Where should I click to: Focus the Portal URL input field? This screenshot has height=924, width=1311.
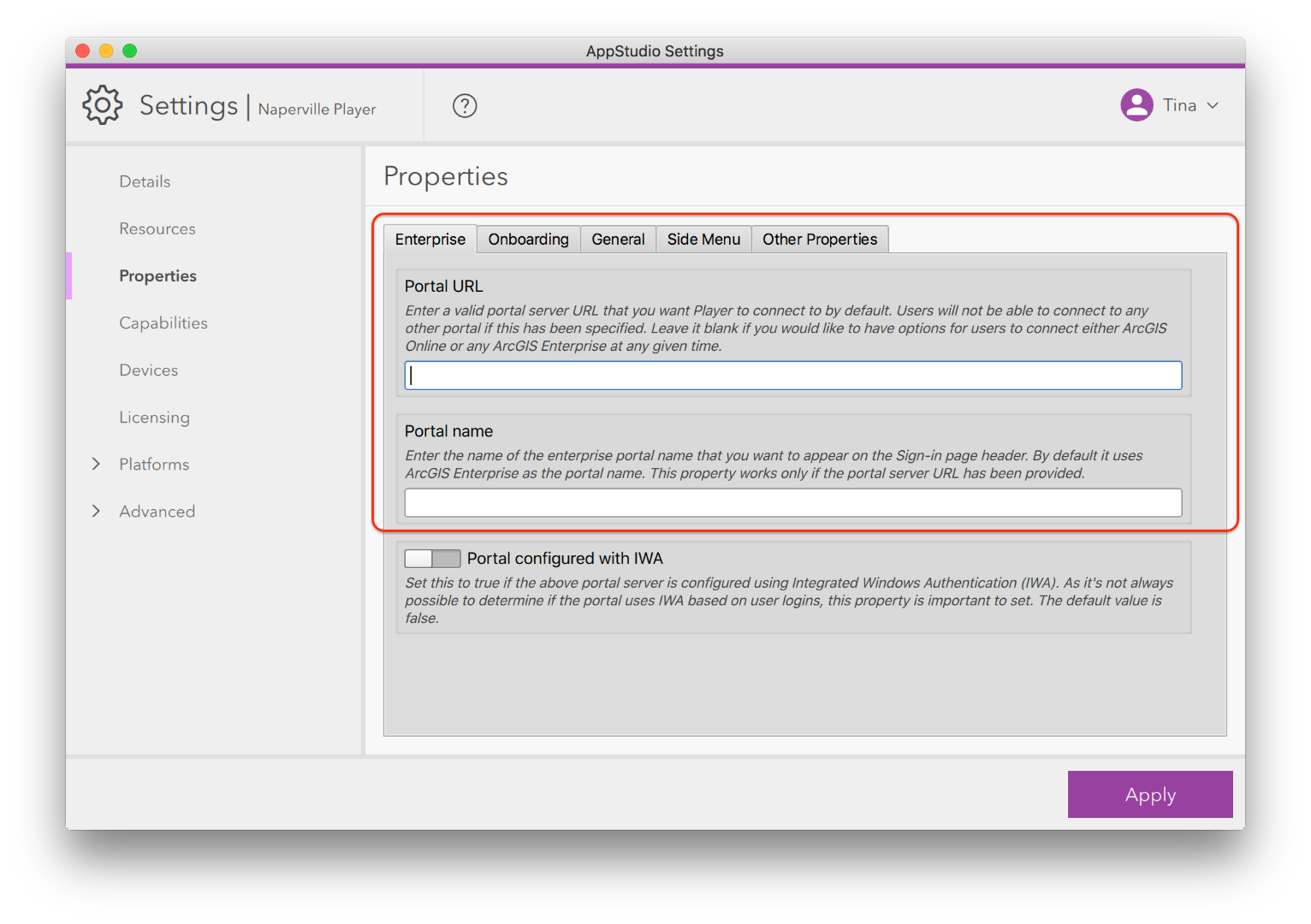pyautogui.click(x=793, y=376)
